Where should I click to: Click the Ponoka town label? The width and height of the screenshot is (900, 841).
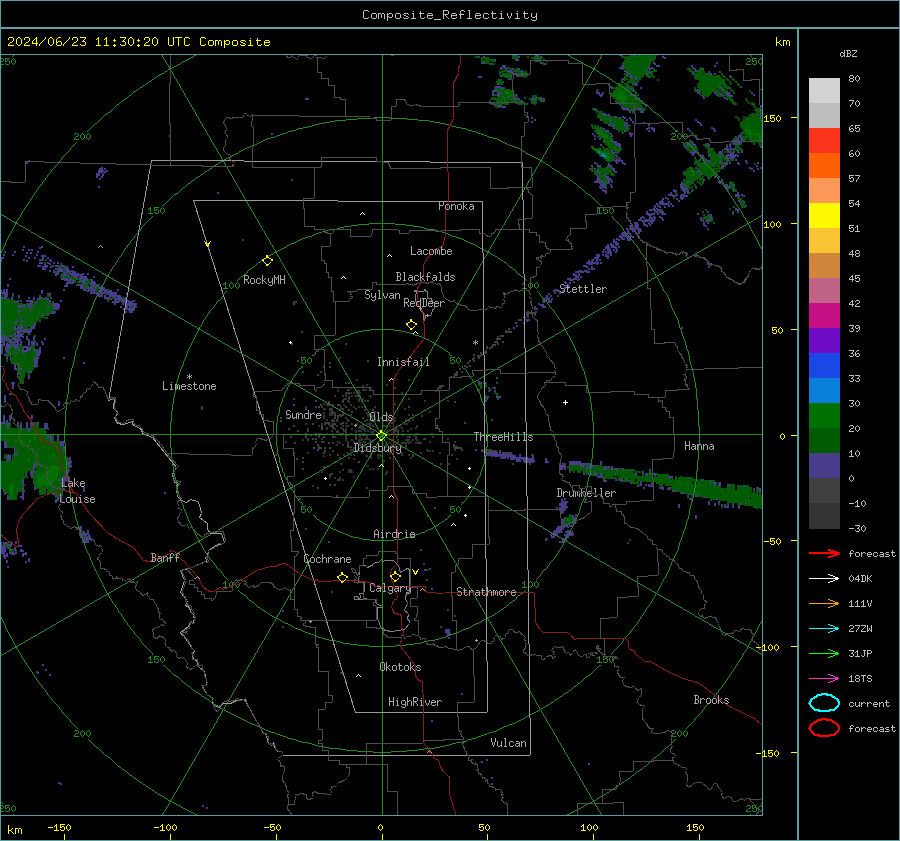pyautogui.click(x=456, y=206)
